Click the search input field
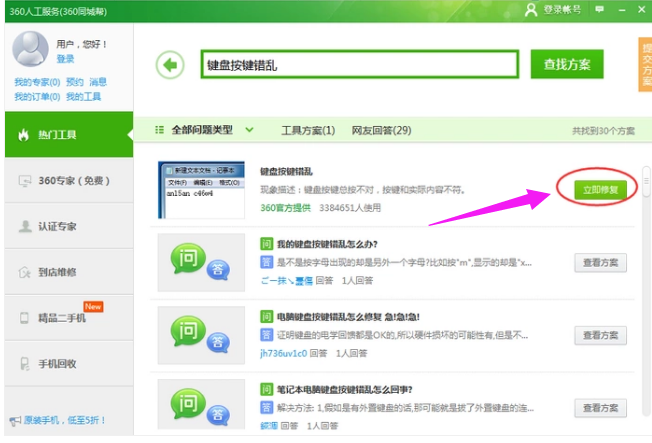The image size is (652, 443). (358, 65)
